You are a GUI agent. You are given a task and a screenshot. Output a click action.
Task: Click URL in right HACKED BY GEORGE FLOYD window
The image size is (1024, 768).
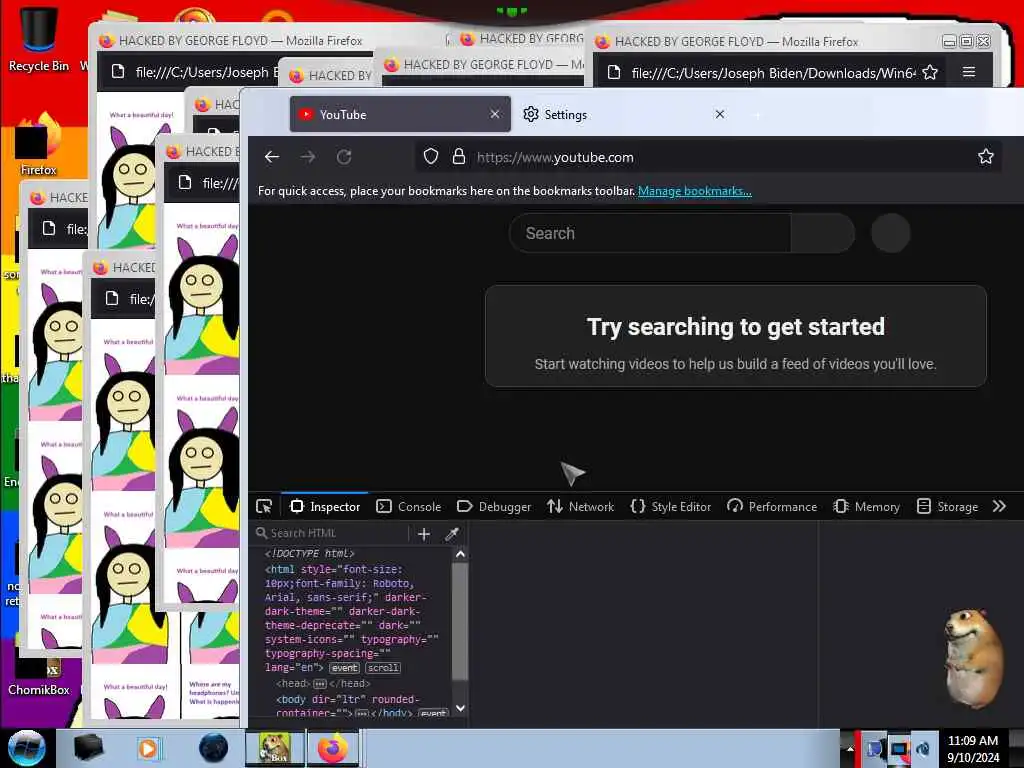click(773, 73)
